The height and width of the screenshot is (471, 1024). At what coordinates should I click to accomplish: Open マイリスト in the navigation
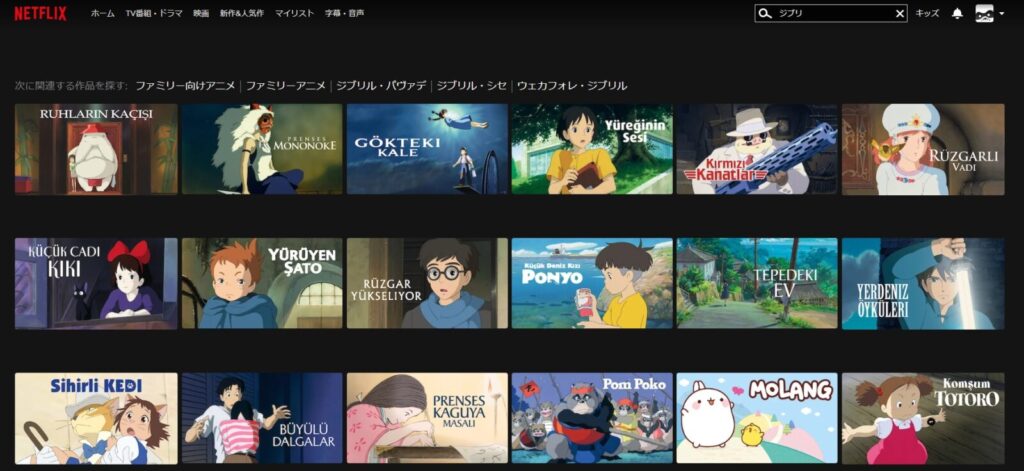[295, 14]
